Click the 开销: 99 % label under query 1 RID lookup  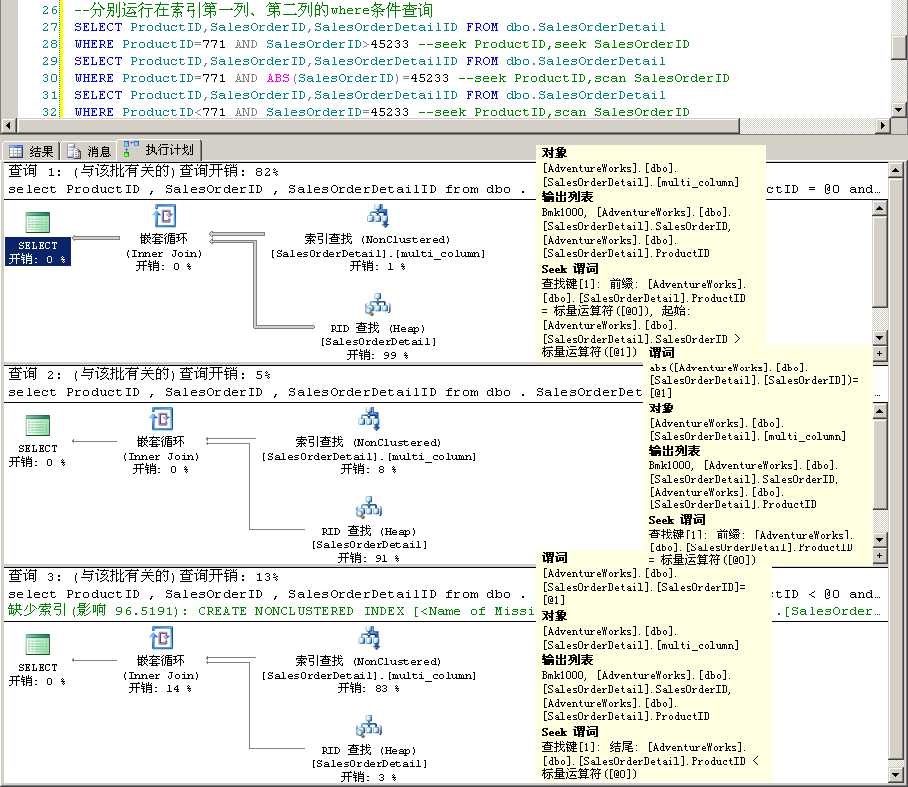coord(378,355)
